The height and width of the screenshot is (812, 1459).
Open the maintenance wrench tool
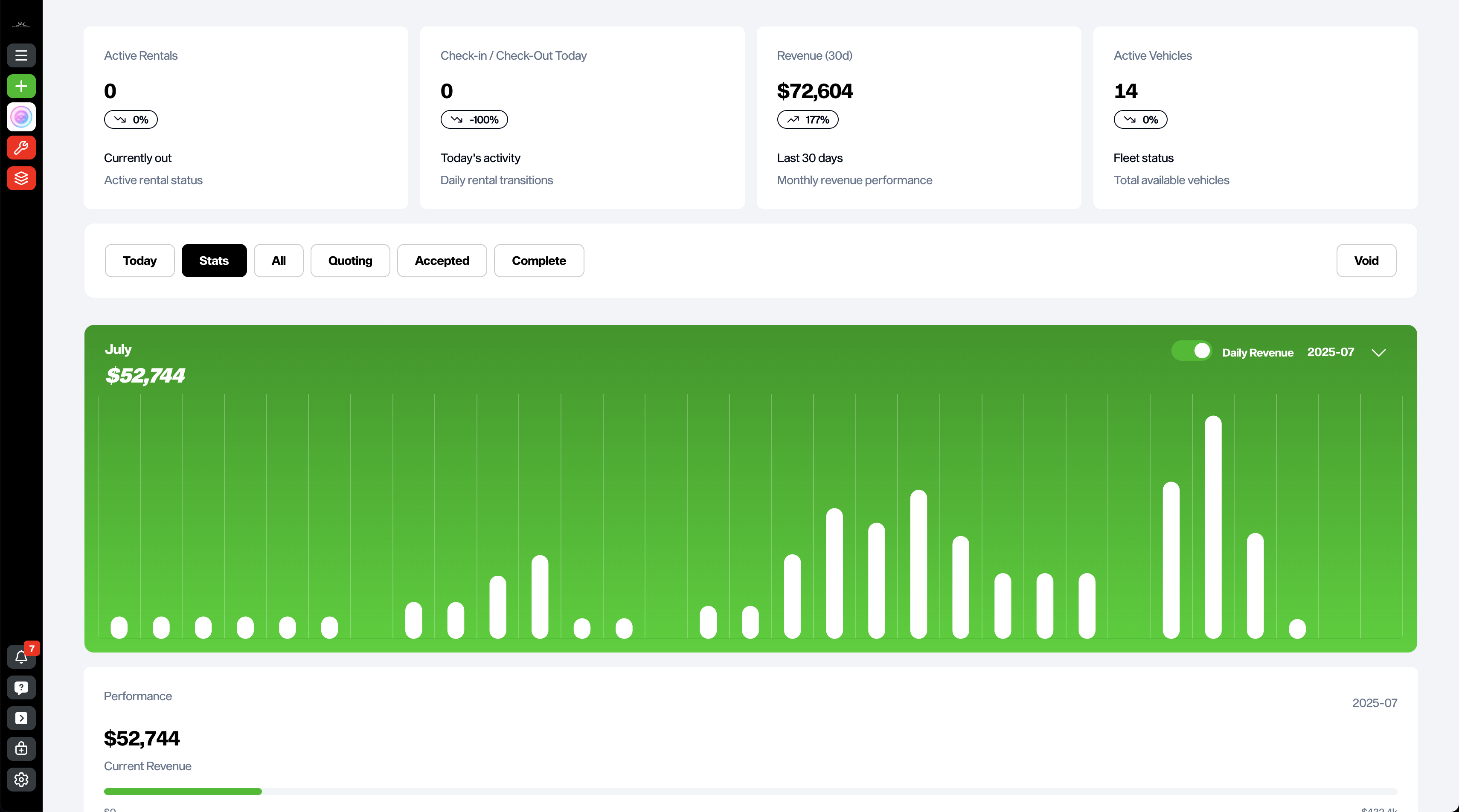(x=21, y=148)
